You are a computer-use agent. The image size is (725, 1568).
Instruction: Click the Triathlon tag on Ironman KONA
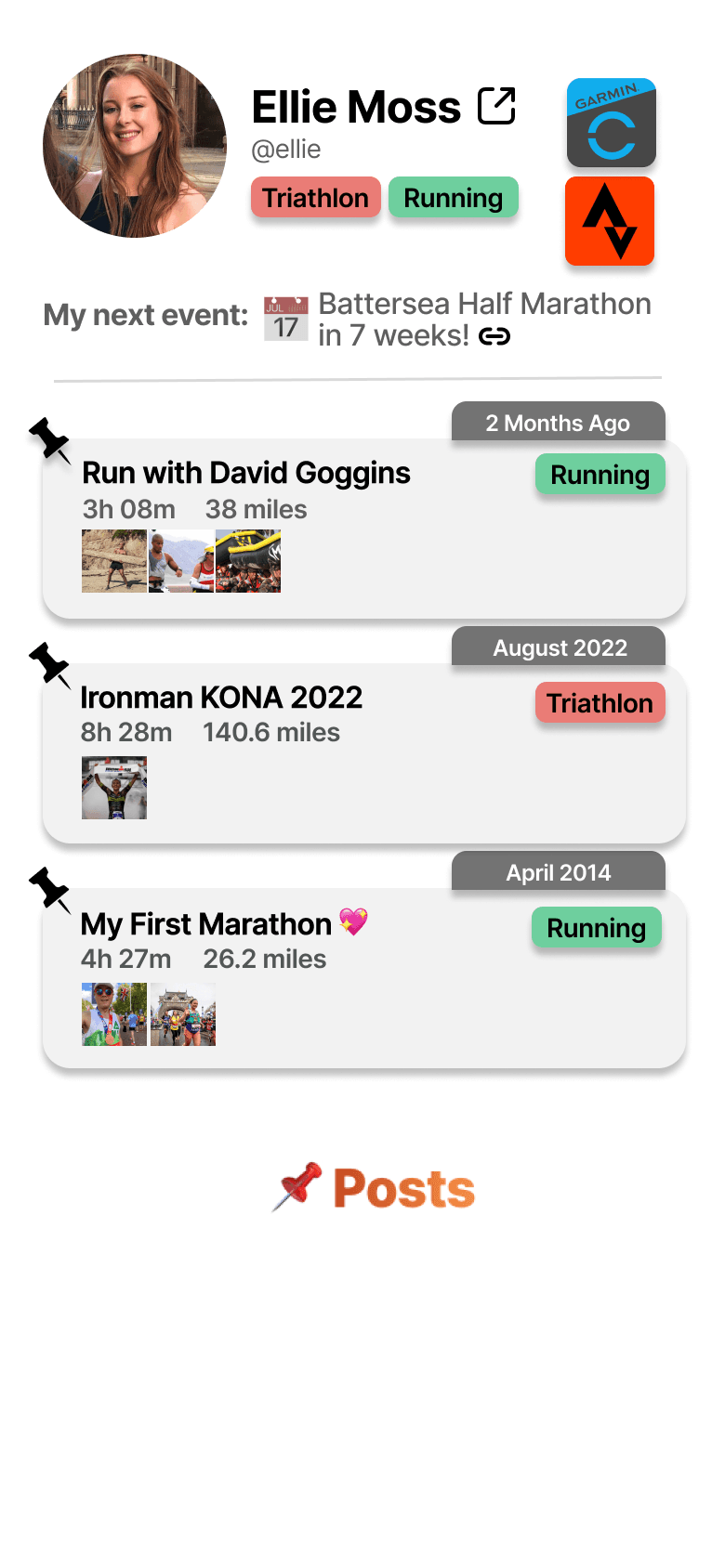click(x=600, y=703)
